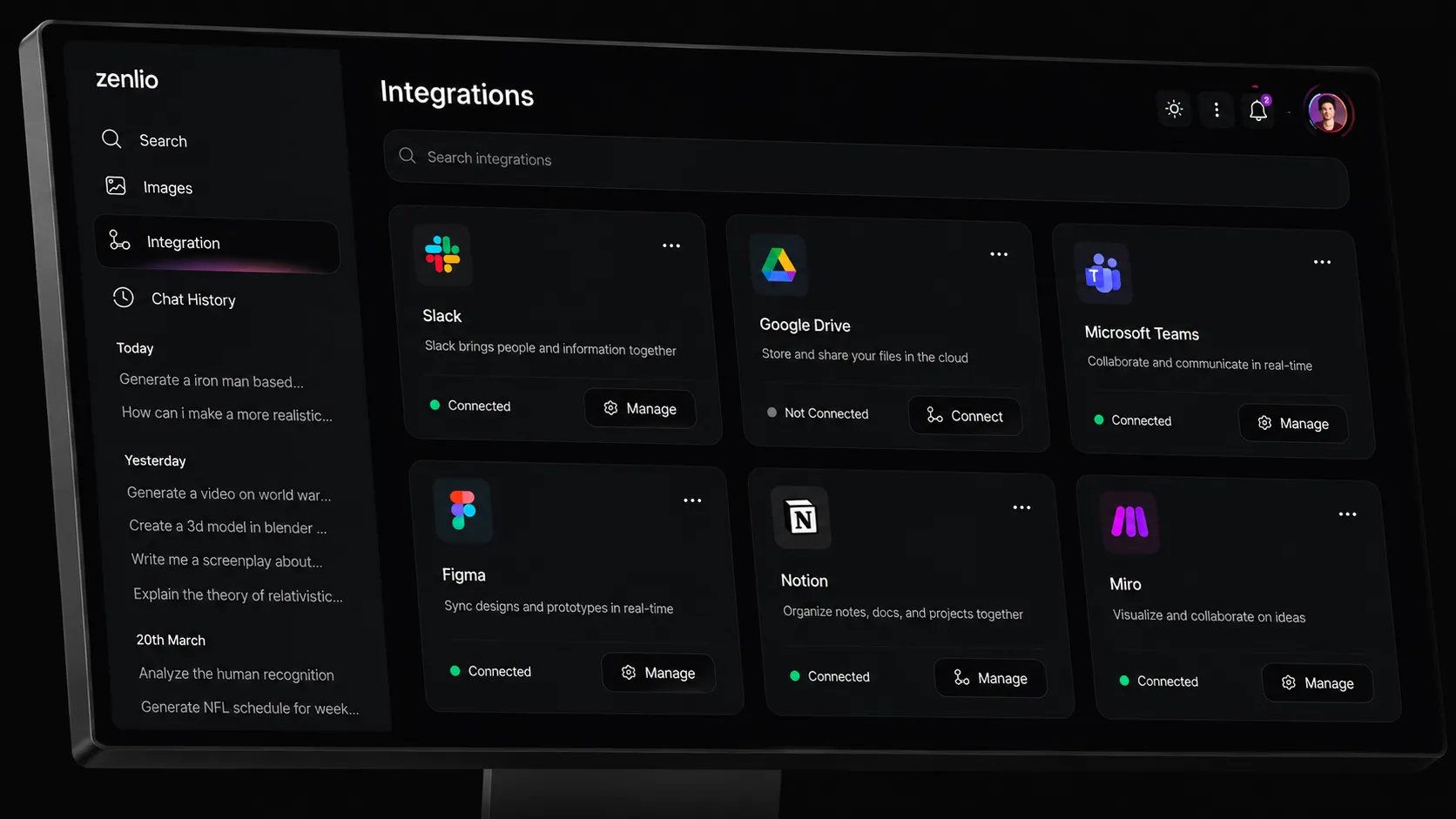
Task: Open the Microsoft Teams card three-dot menu
Action: [1322, 262]
